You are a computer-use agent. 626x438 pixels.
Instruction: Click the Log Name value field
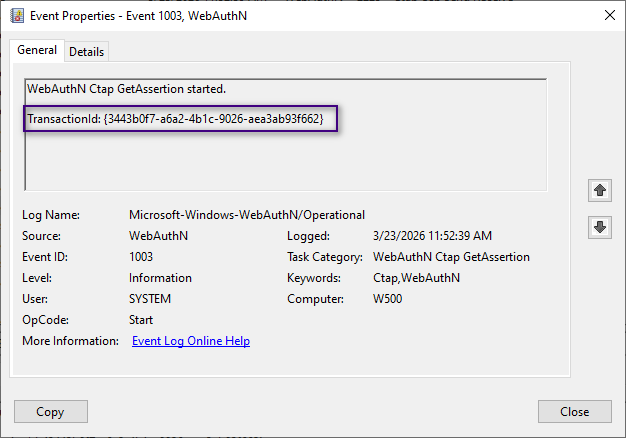coord(247,215)
